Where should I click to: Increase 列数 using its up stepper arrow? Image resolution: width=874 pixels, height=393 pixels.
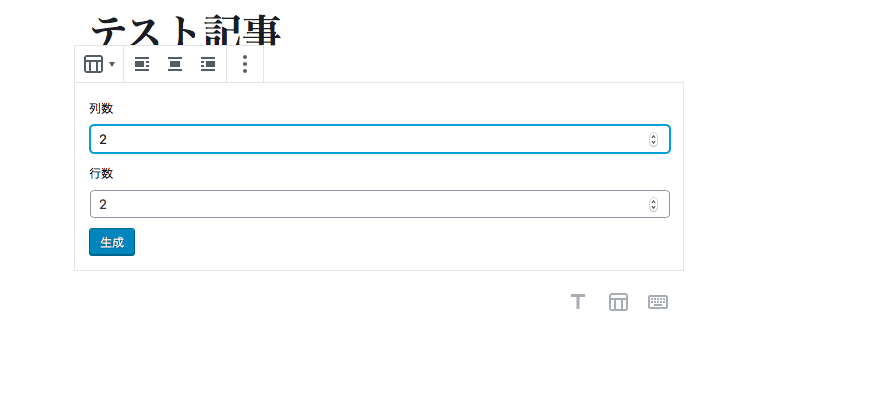[x=653, y=137]
